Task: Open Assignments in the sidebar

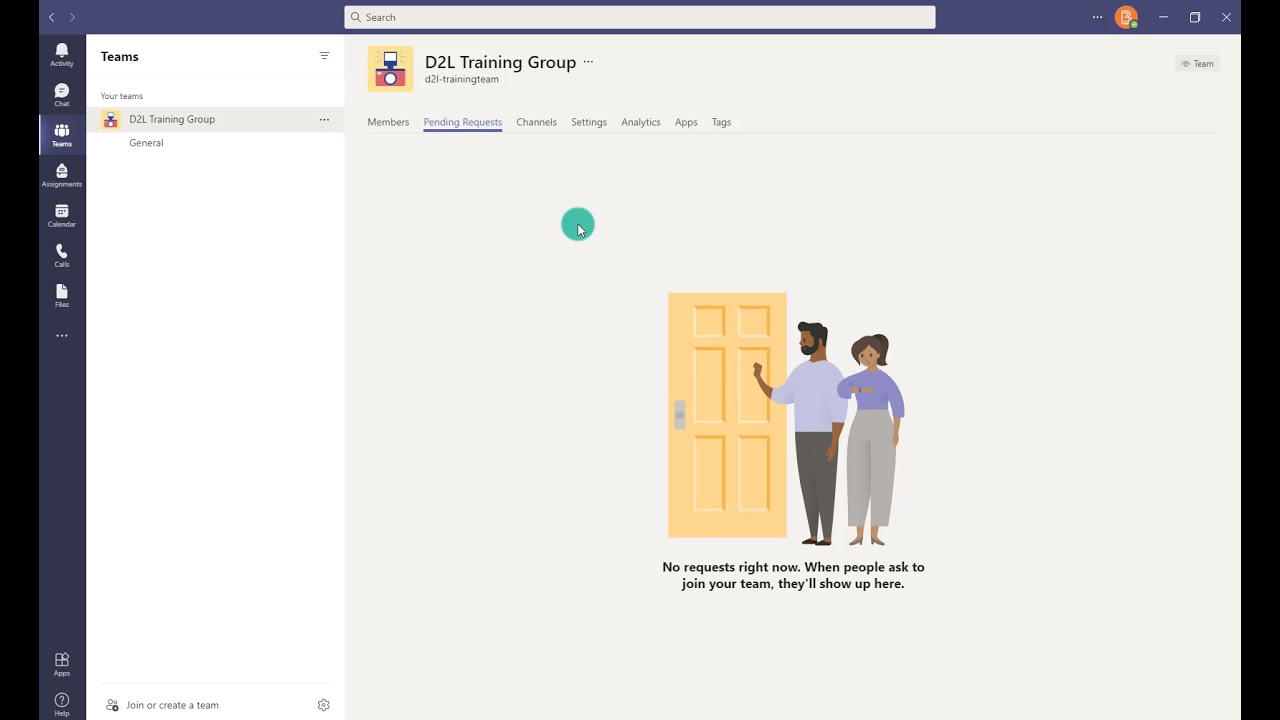Action: pyautogui.click(x=62, y=175)
